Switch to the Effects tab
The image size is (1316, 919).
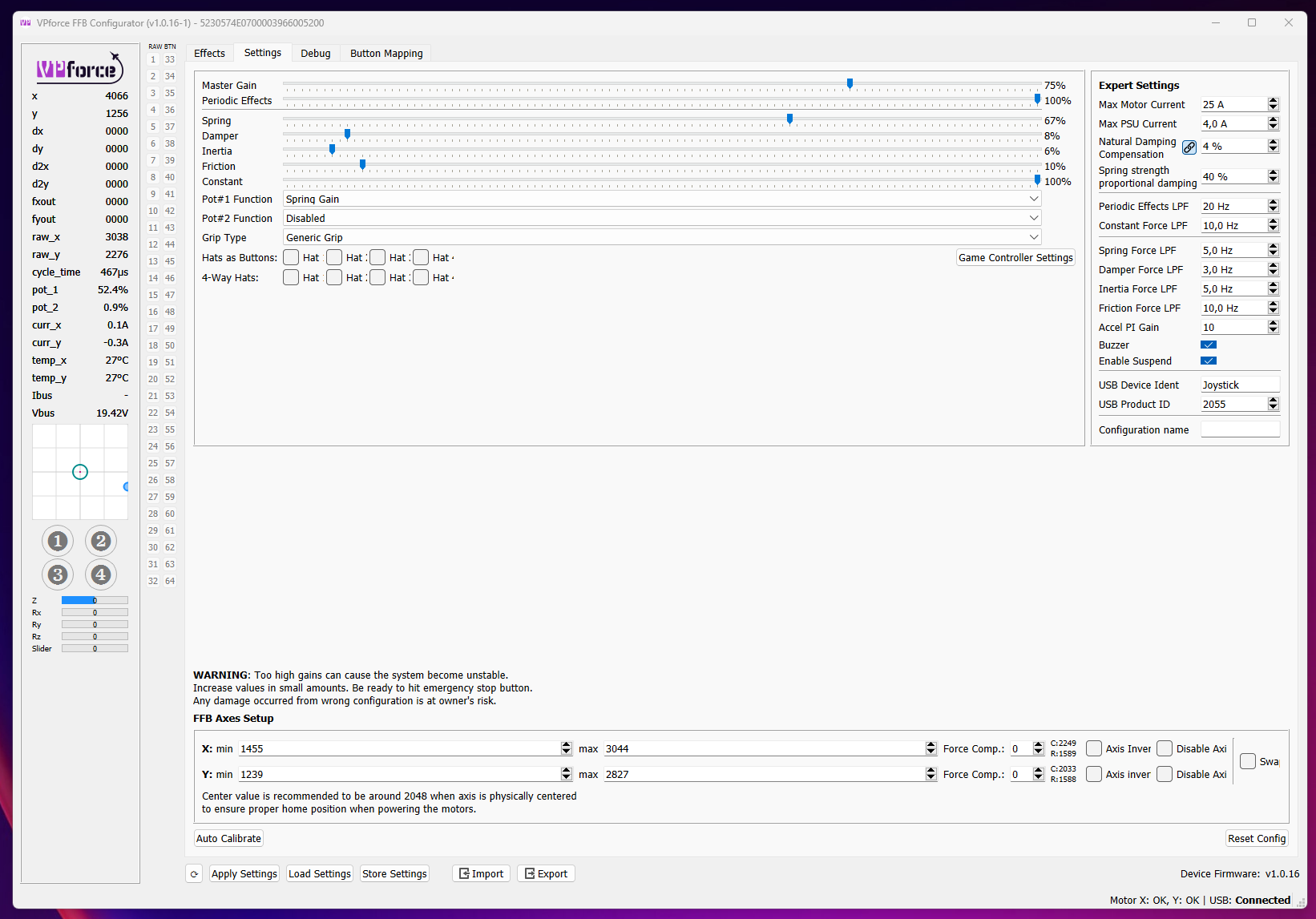(x=209, y=53)
